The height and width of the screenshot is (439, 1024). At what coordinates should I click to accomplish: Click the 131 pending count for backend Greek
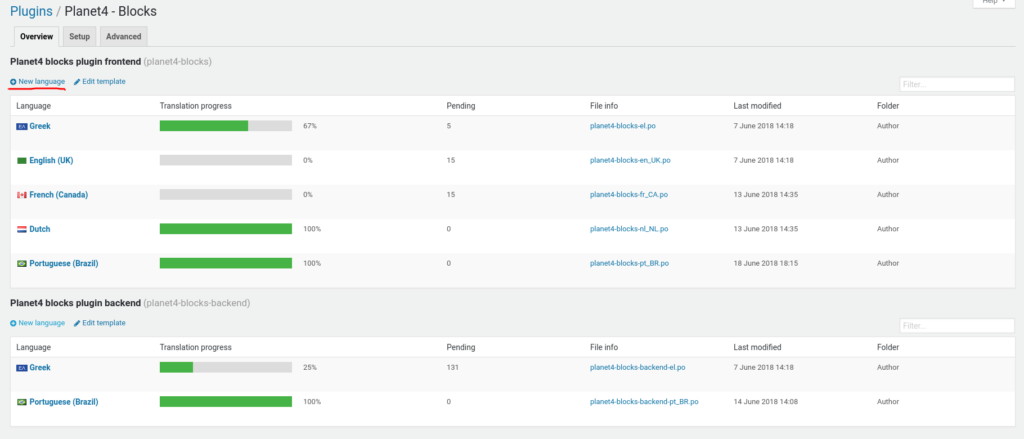tap(453, 367)
